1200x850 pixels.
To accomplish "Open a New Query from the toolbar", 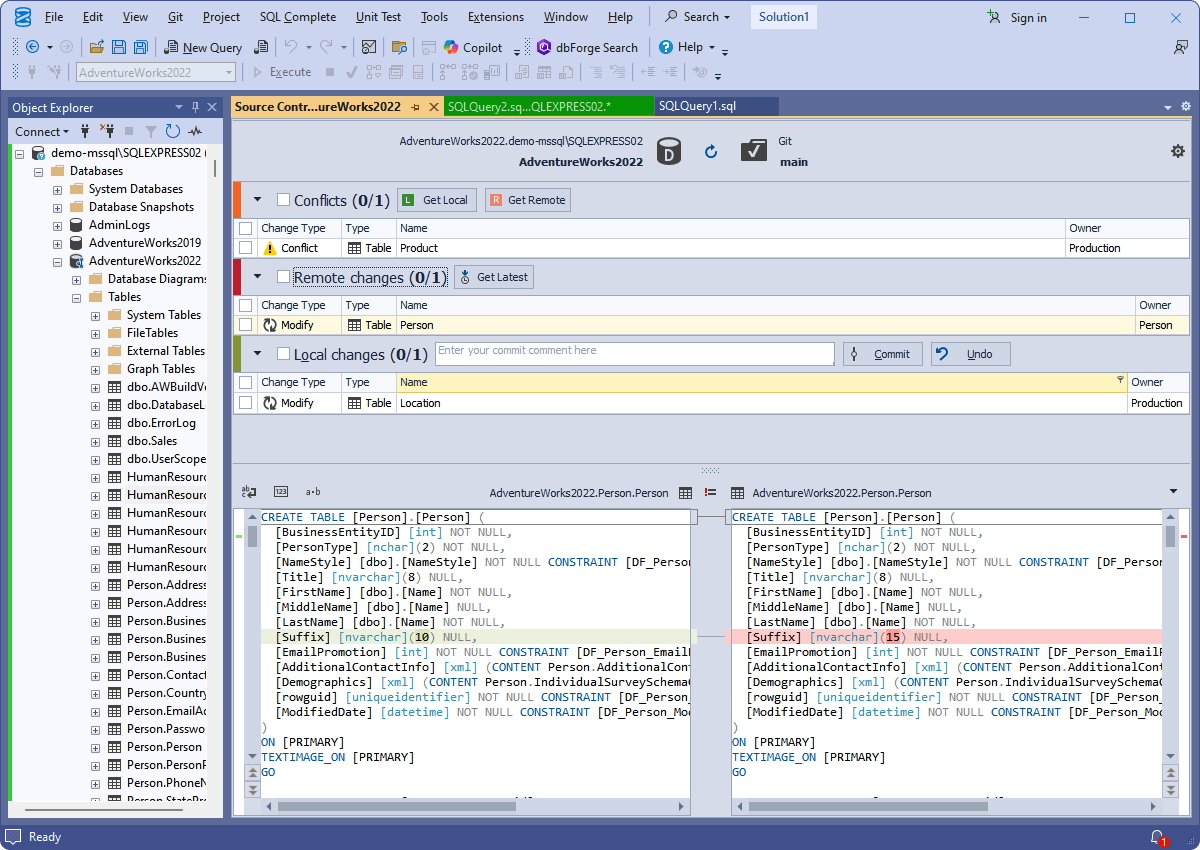I will pos(203,47).
